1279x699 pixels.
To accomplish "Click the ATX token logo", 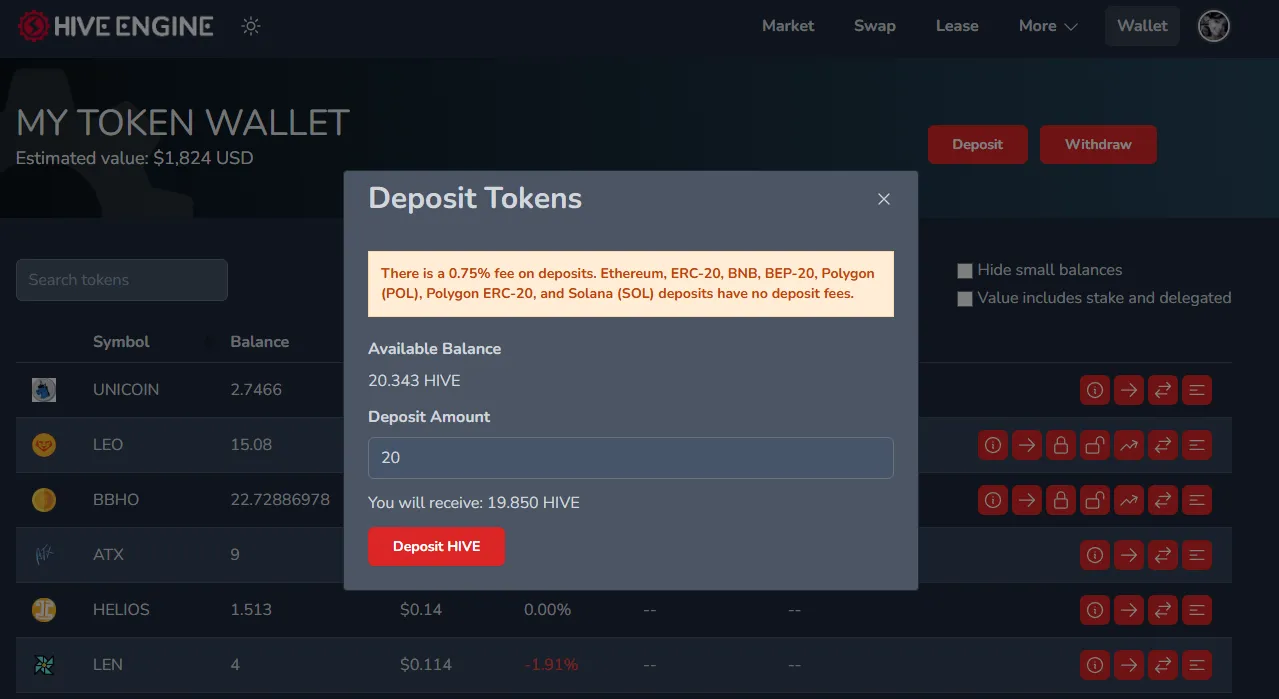I will (44, 554).
